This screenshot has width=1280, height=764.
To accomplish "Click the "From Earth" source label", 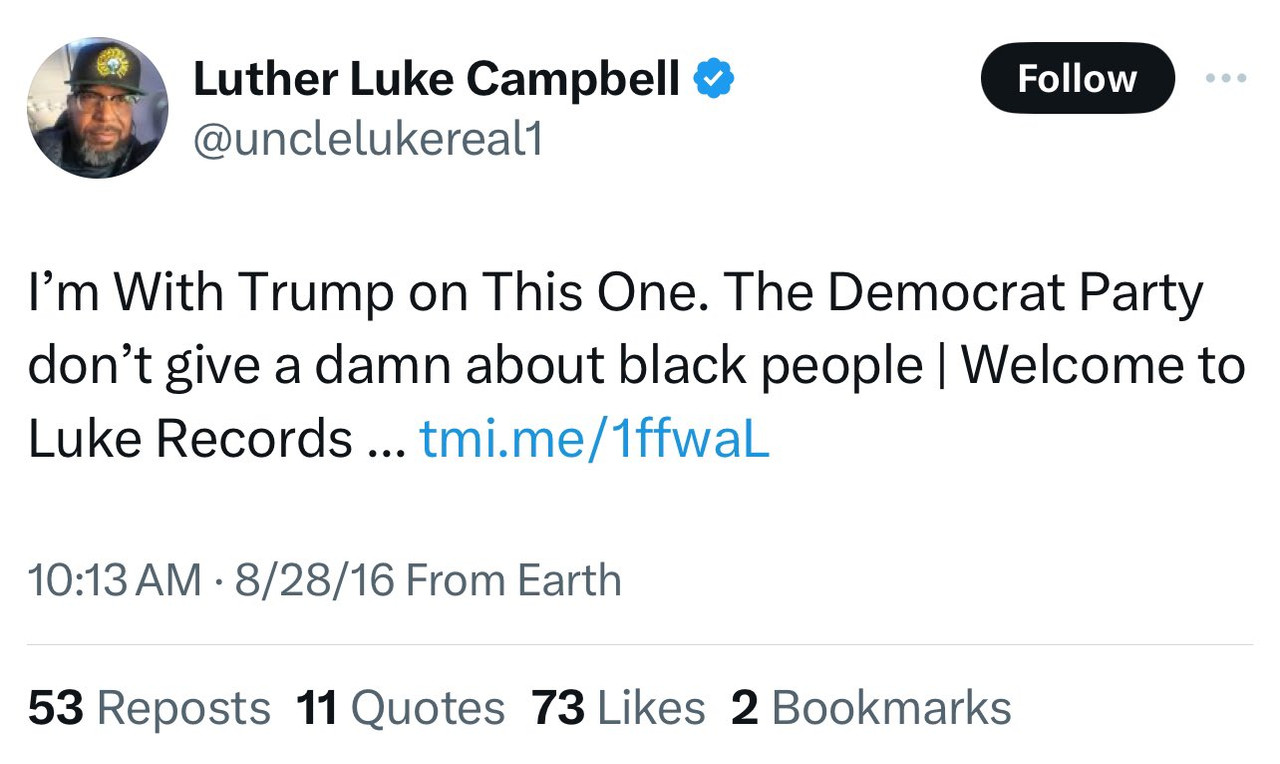I will (514, 581).
